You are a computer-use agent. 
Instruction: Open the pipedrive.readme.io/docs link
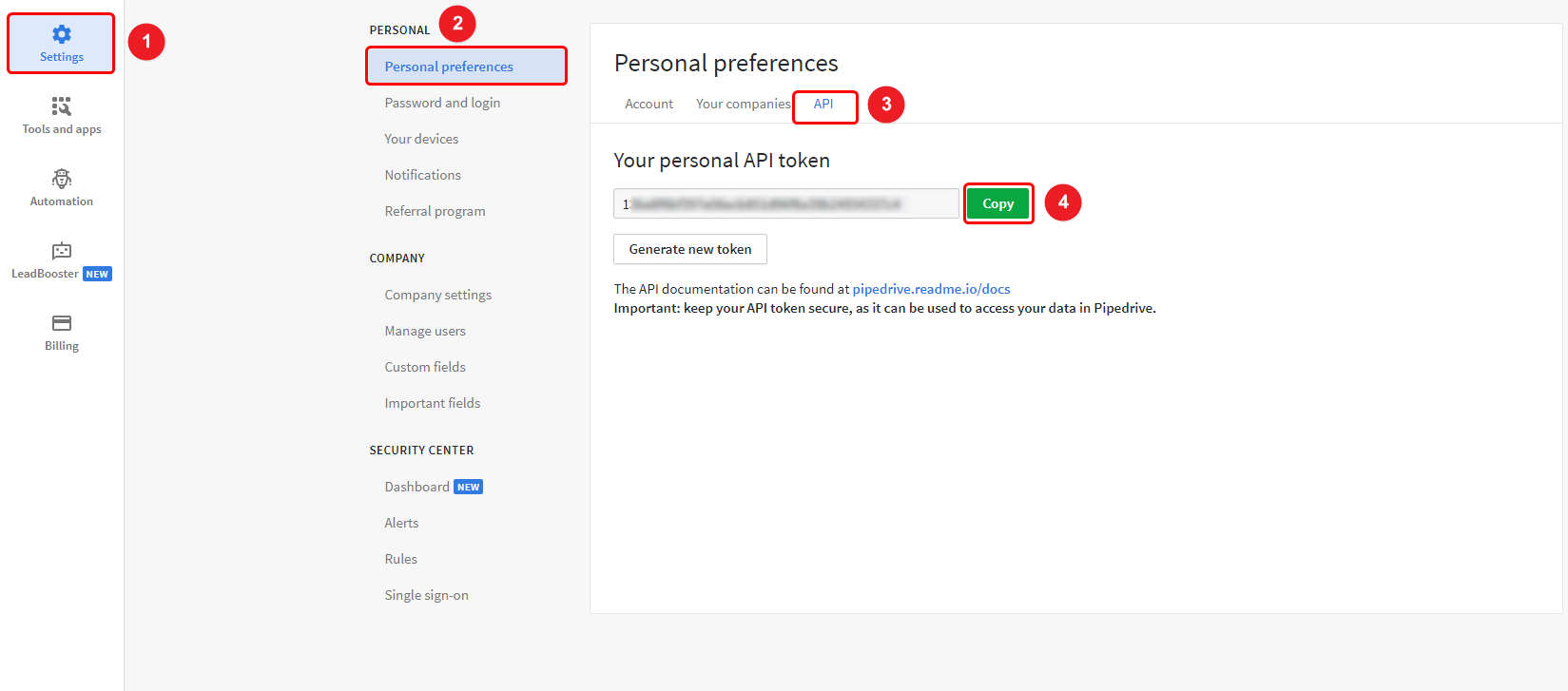click(x=931, y=289)
